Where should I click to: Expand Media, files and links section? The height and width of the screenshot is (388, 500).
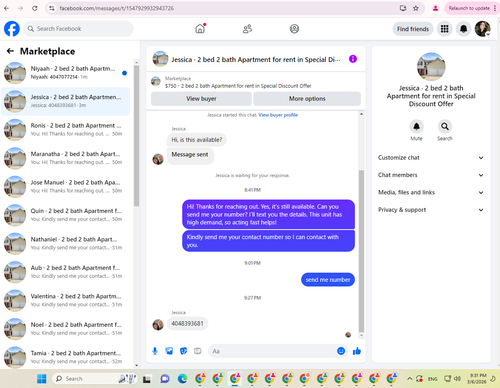pos(431,192)
